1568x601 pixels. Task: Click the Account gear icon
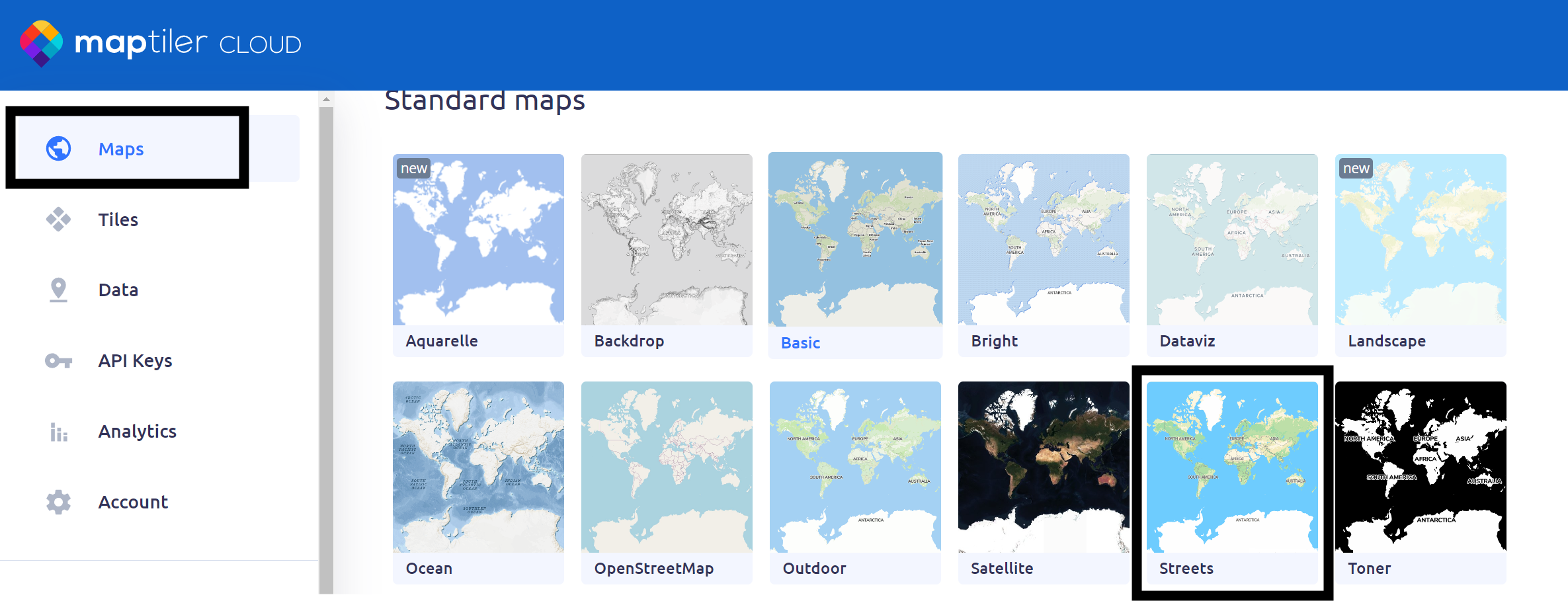point(58,502)
